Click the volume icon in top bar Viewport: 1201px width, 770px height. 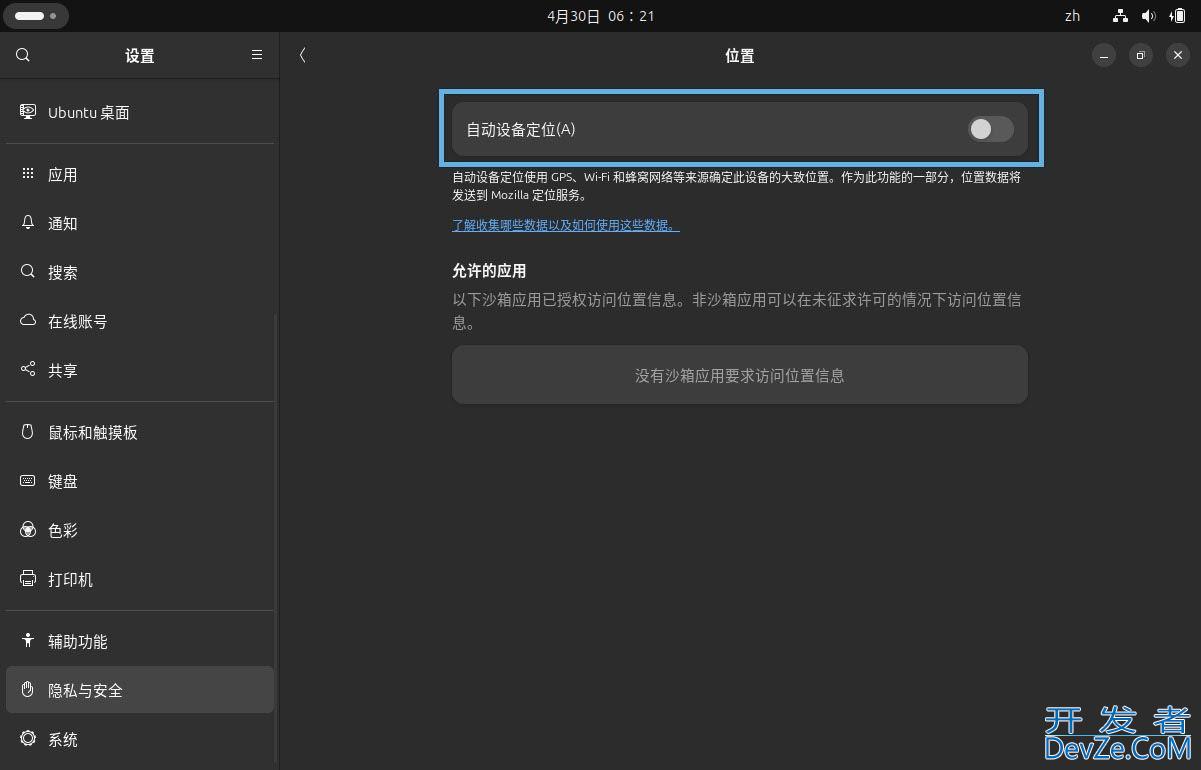click(x=1149, y=16)
